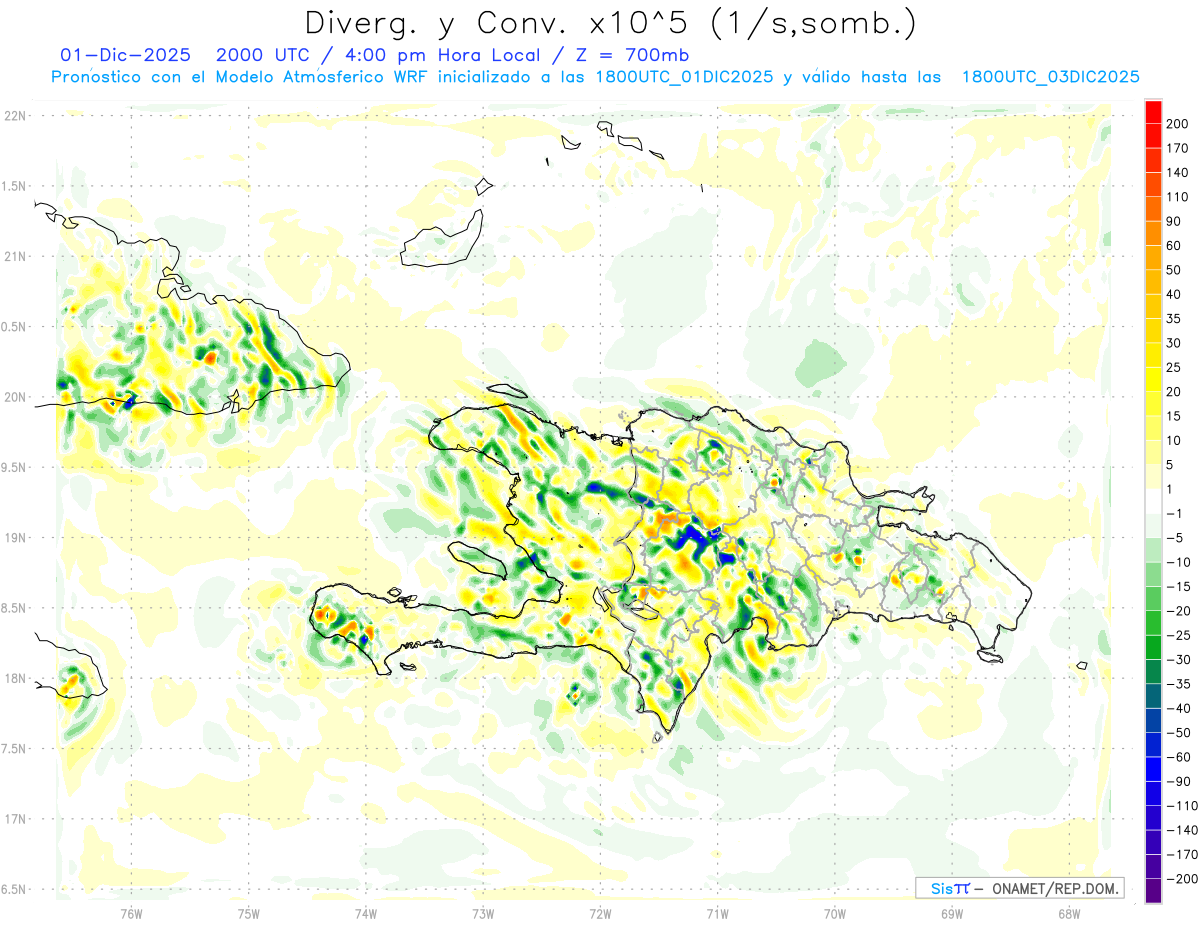The image size is (1200, 927).
Task: Click the '68W' longitude label
Action: pyautogui.click(x=1069, y=913)
